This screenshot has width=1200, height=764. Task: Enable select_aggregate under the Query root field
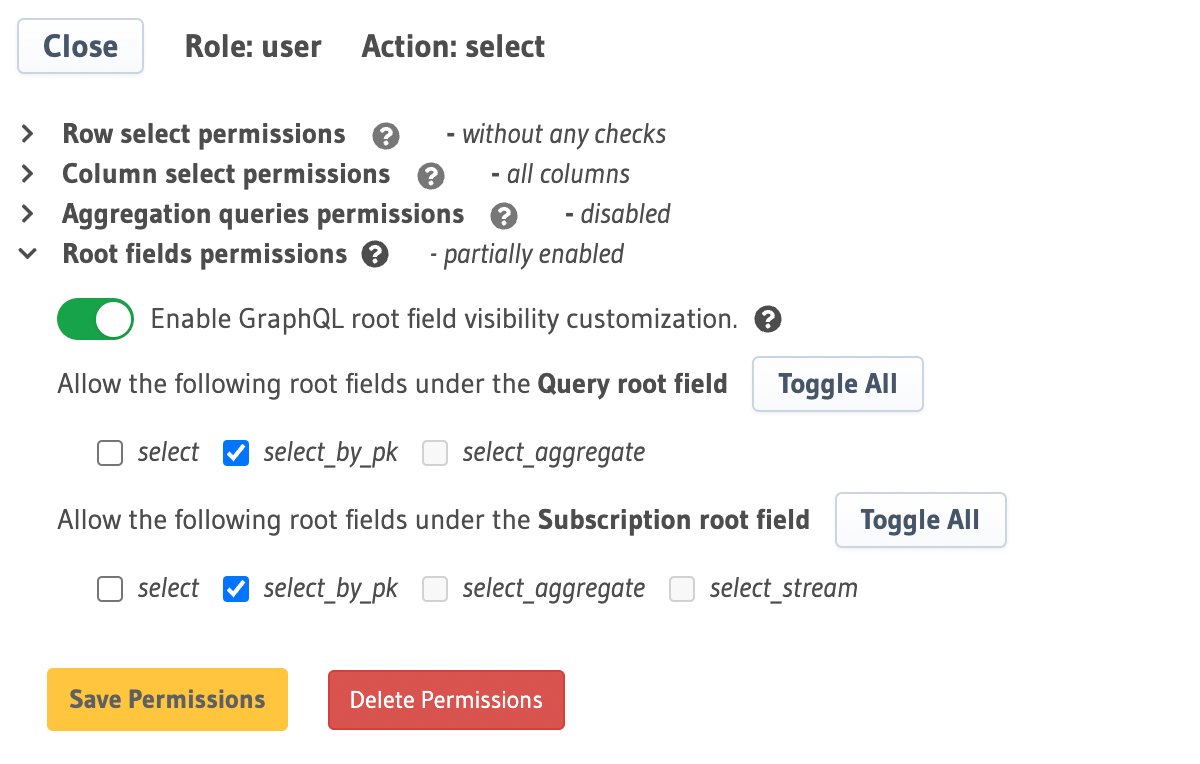coord(435,453)
